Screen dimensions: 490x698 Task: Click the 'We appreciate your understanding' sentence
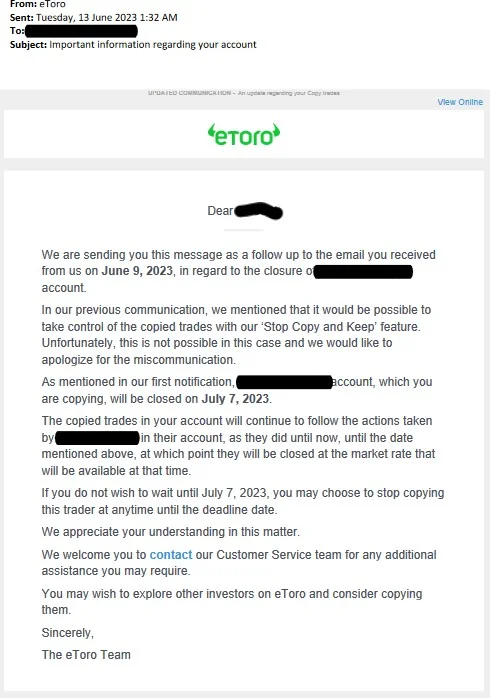170,532
